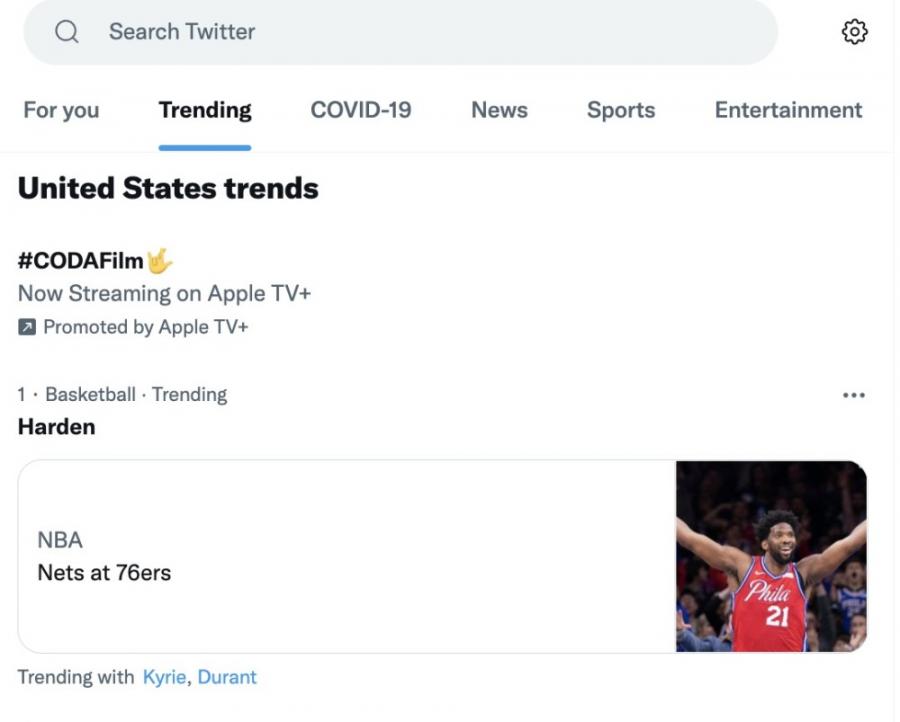900x722 pixels.
Task: Go to the News tab
Action: (499, 110)
